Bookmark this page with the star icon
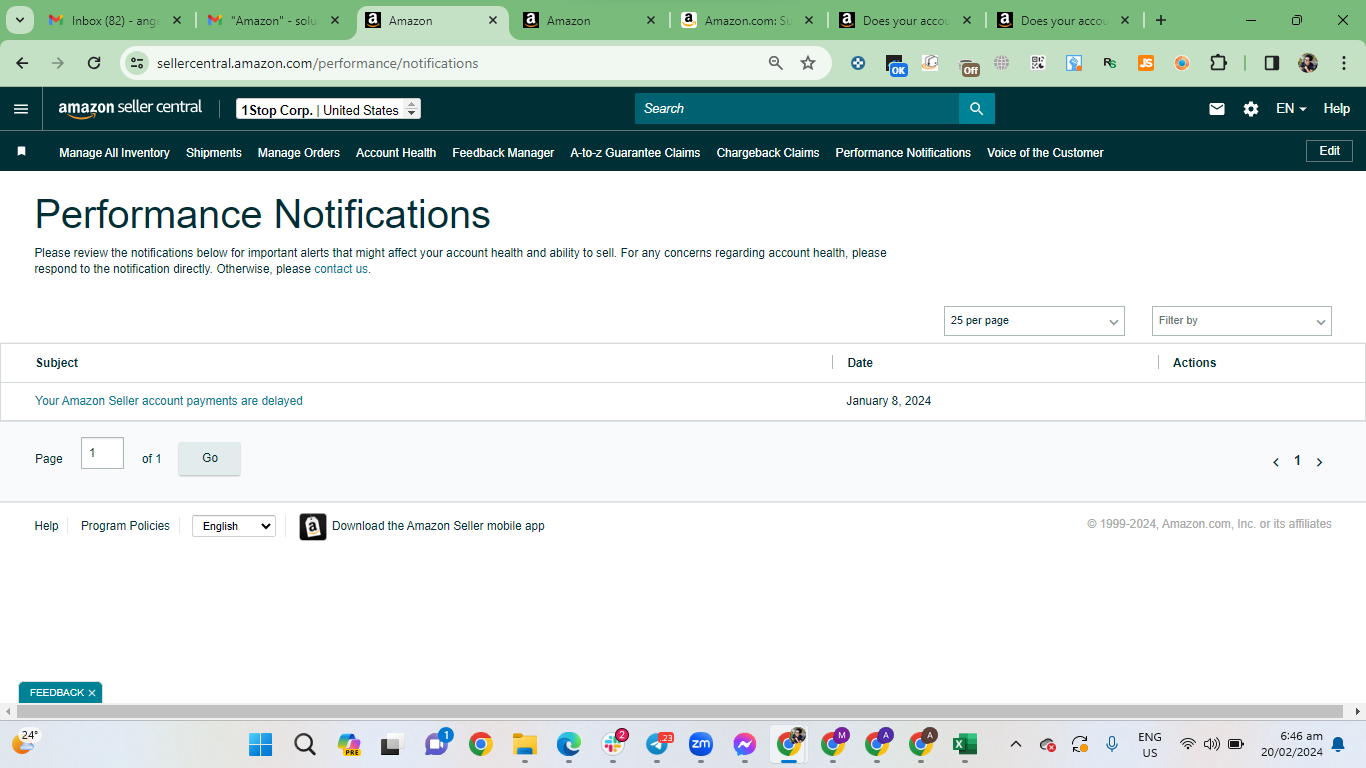 coord(808,63)
